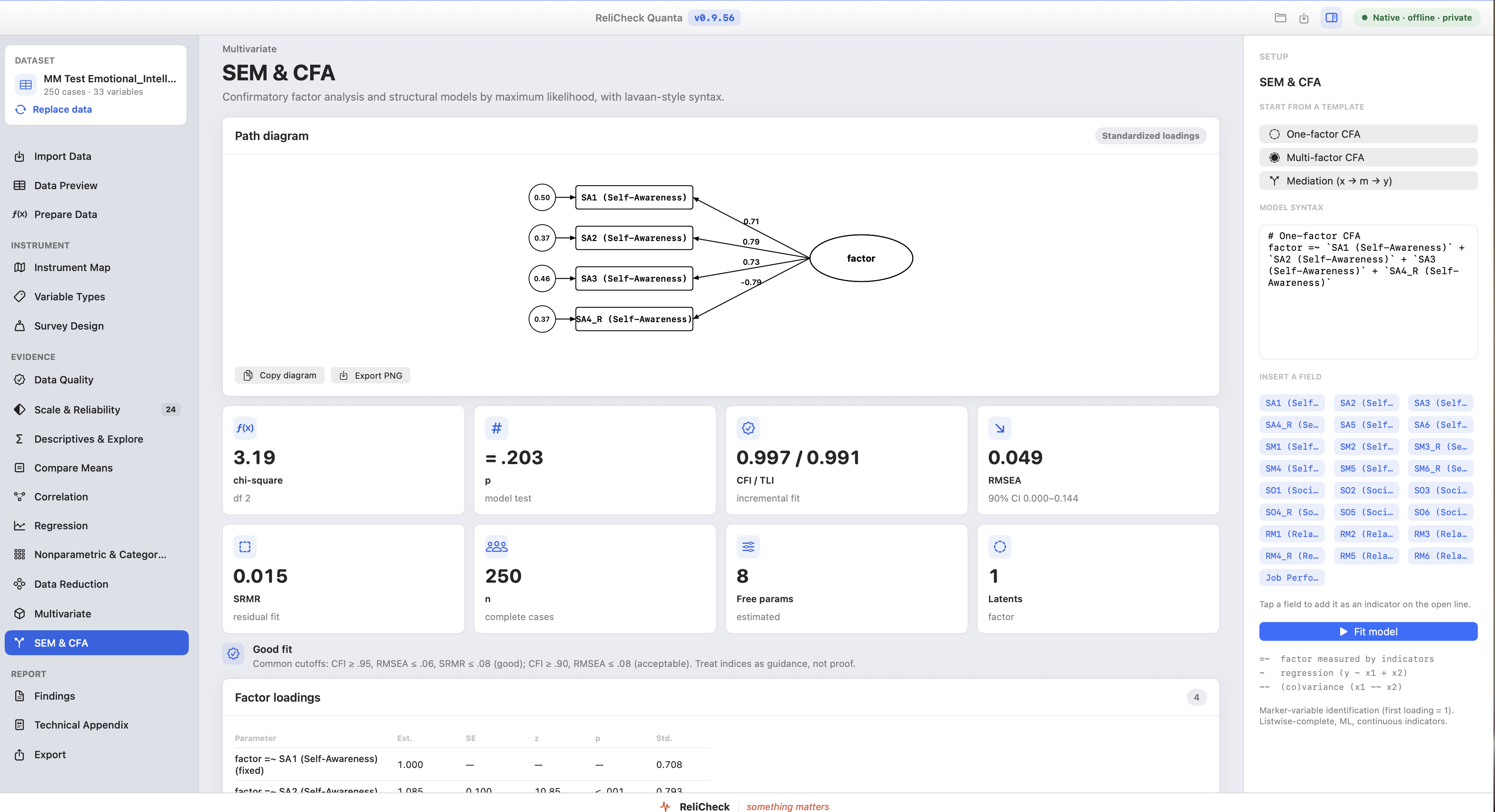Insert the RM6 field chip
The image size is (1495, 812).
(1440, 556)
